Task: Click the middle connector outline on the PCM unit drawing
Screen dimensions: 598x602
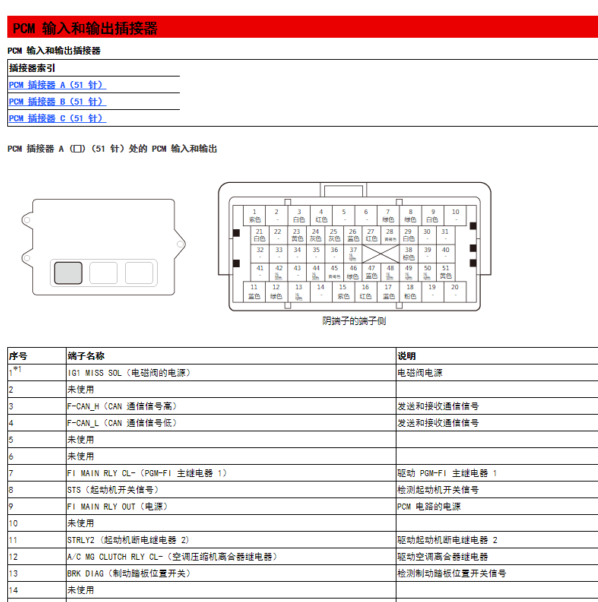Action: tap(103, 273)
